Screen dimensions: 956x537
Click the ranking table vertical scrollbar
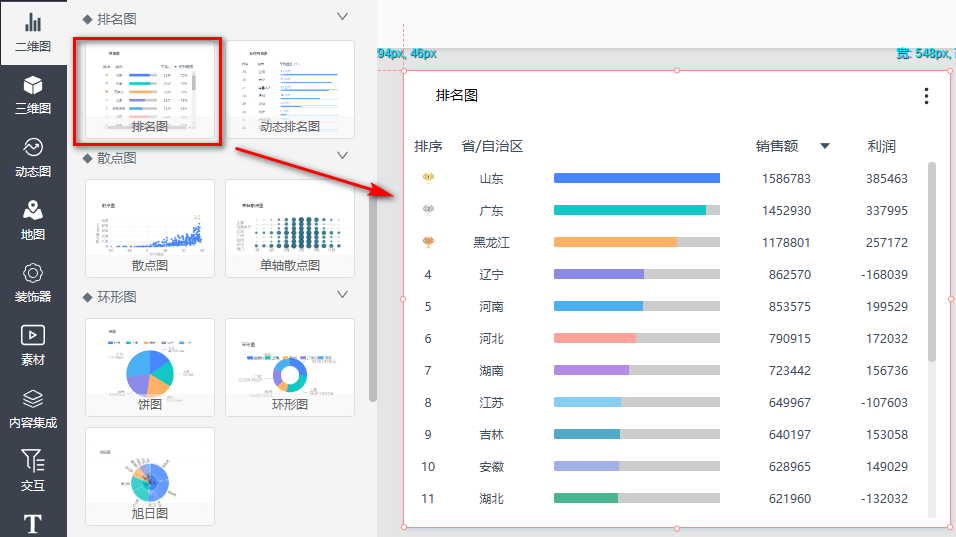[x=932, y=260]
